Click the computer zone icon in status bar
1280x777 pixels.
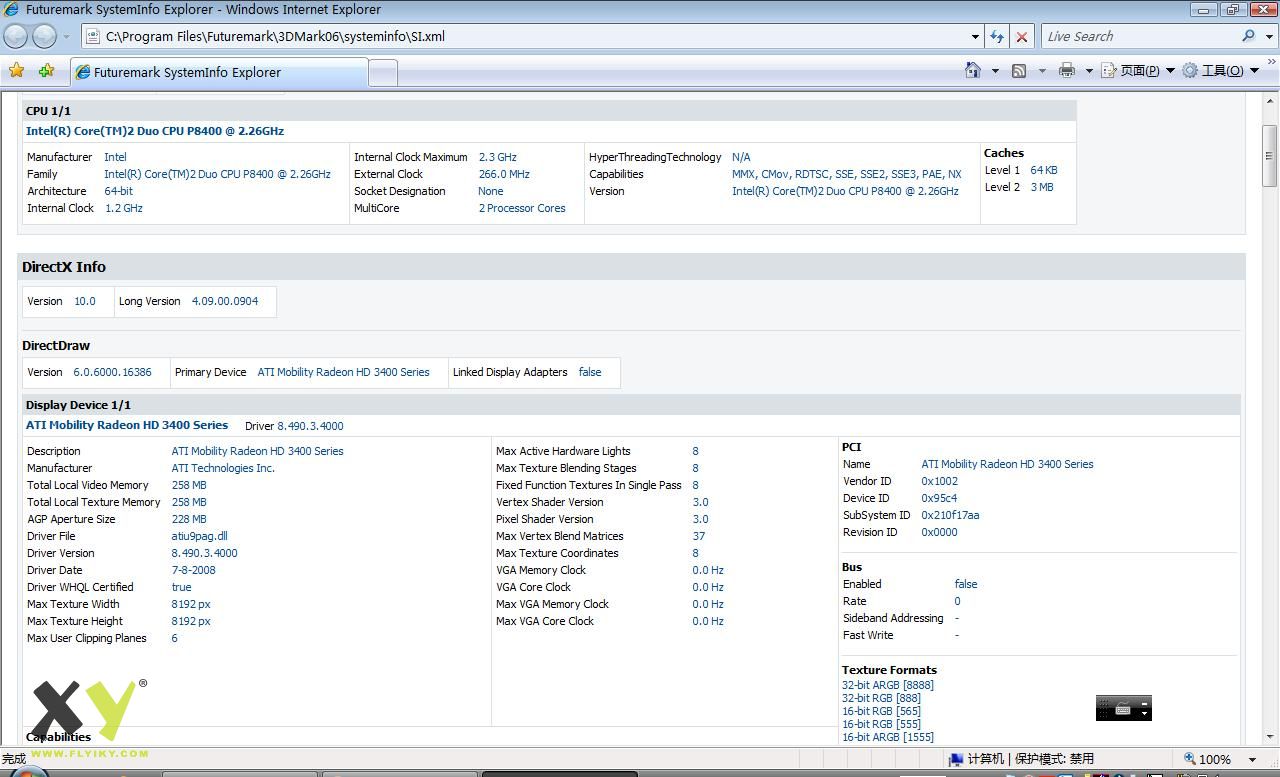[x=956, y=759]
